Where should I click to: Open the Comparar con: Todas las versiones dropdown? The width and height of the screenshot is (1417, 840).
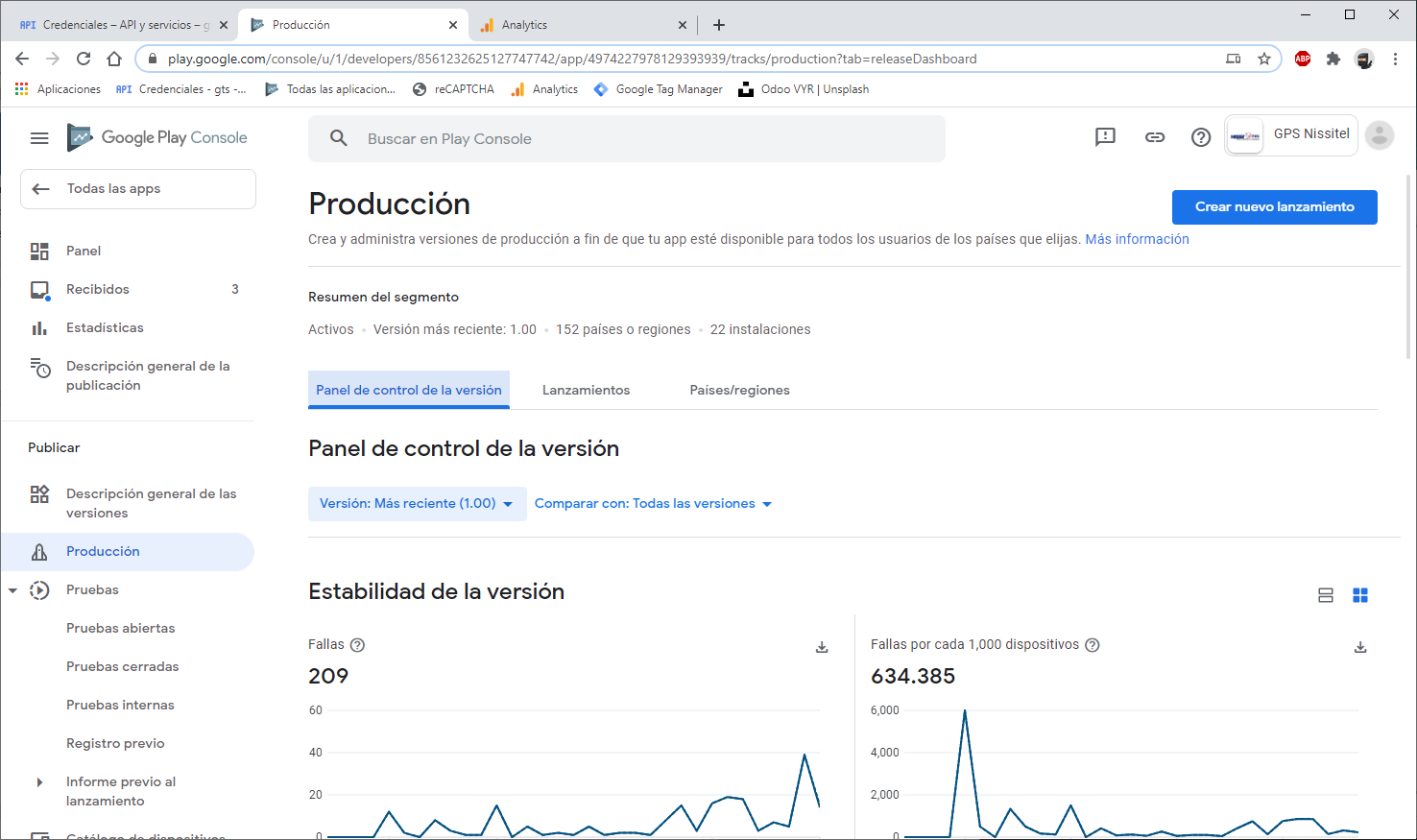[653, 504]
